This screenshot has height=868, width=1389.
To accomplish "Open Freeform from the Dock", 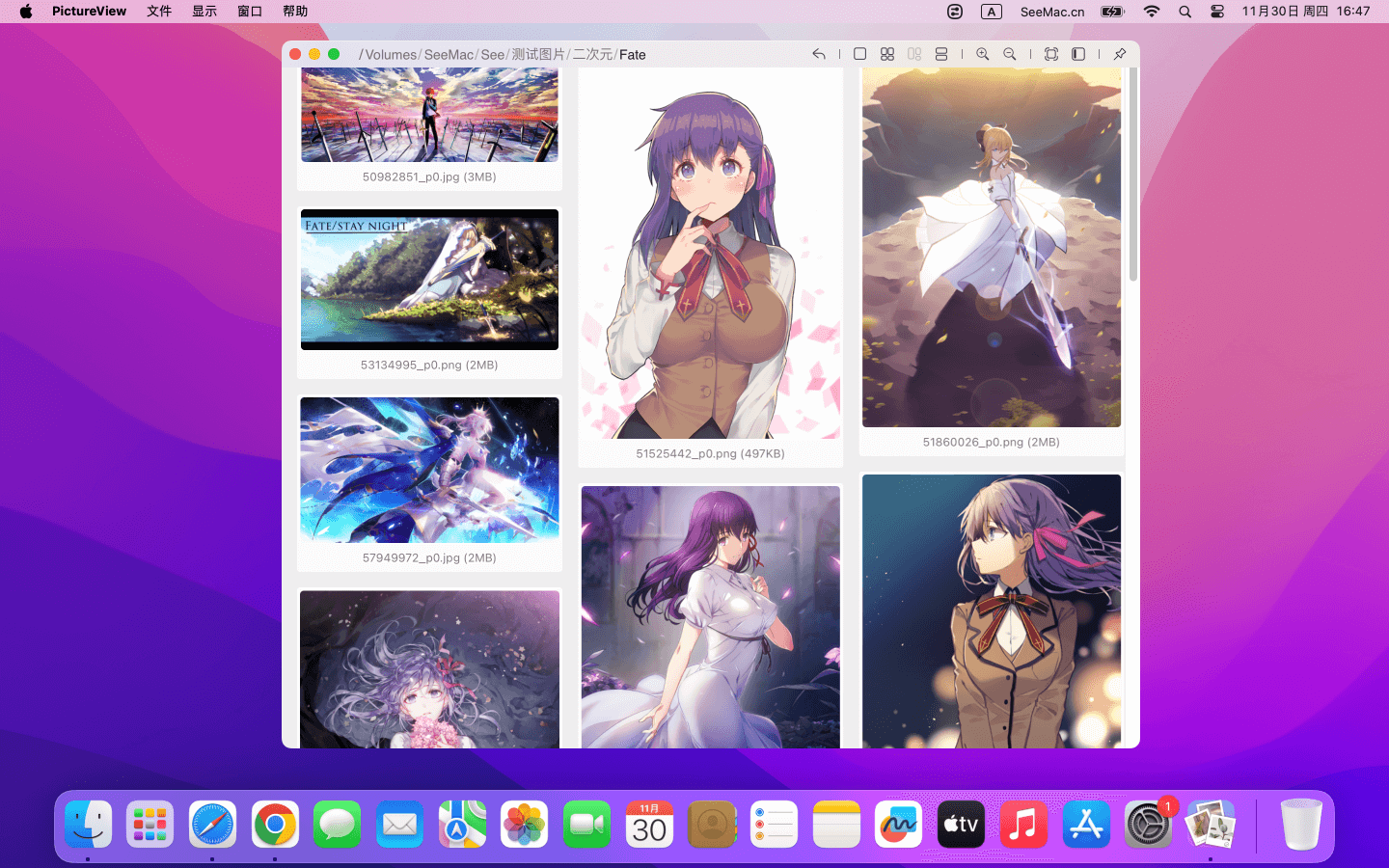I will tap(898, 825).
